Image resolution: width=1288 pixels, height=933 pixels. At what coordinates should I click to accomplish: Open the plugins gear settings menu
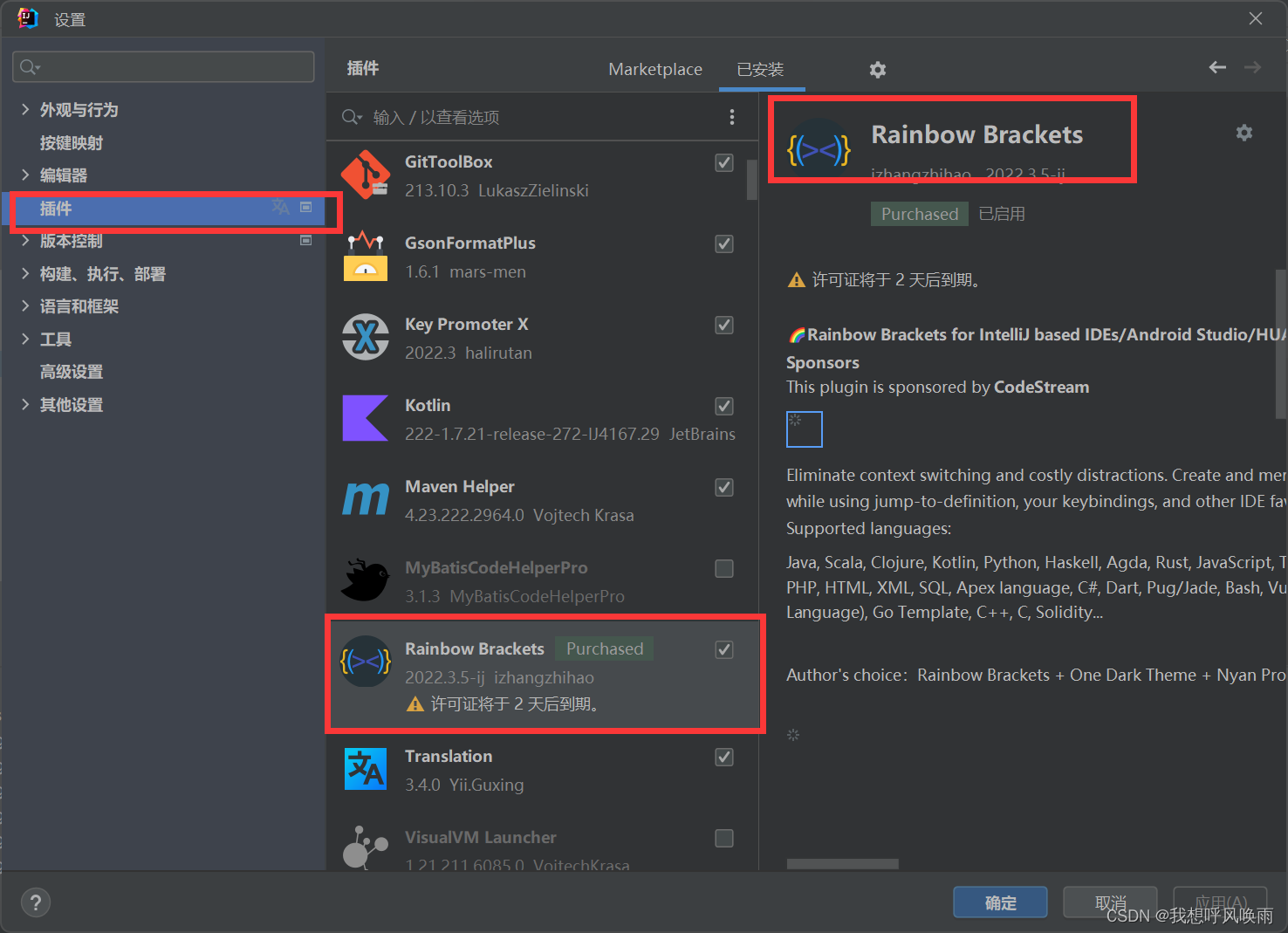pyautogui.click(x=878, y=70)
